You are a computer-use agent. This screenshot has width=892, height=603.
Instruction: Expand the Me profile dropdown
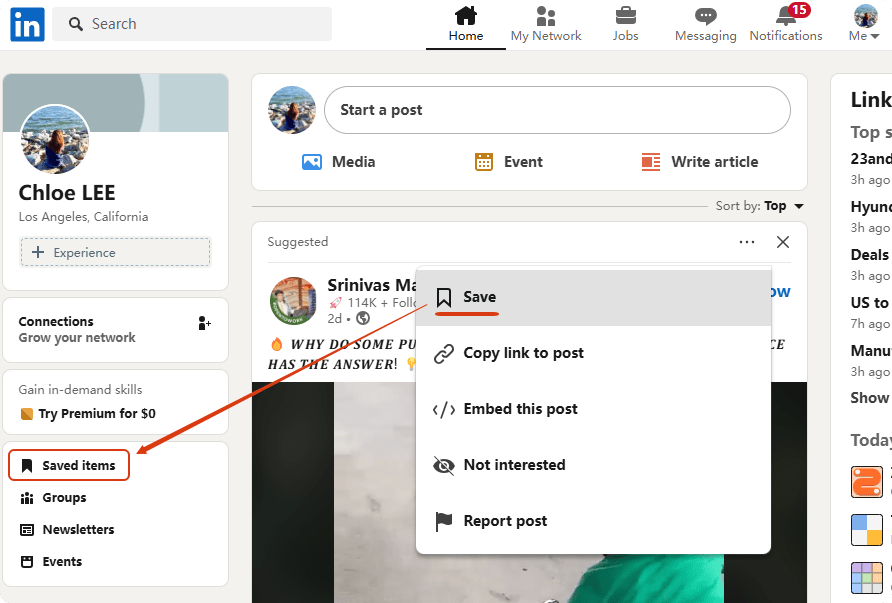click(864, 24)
